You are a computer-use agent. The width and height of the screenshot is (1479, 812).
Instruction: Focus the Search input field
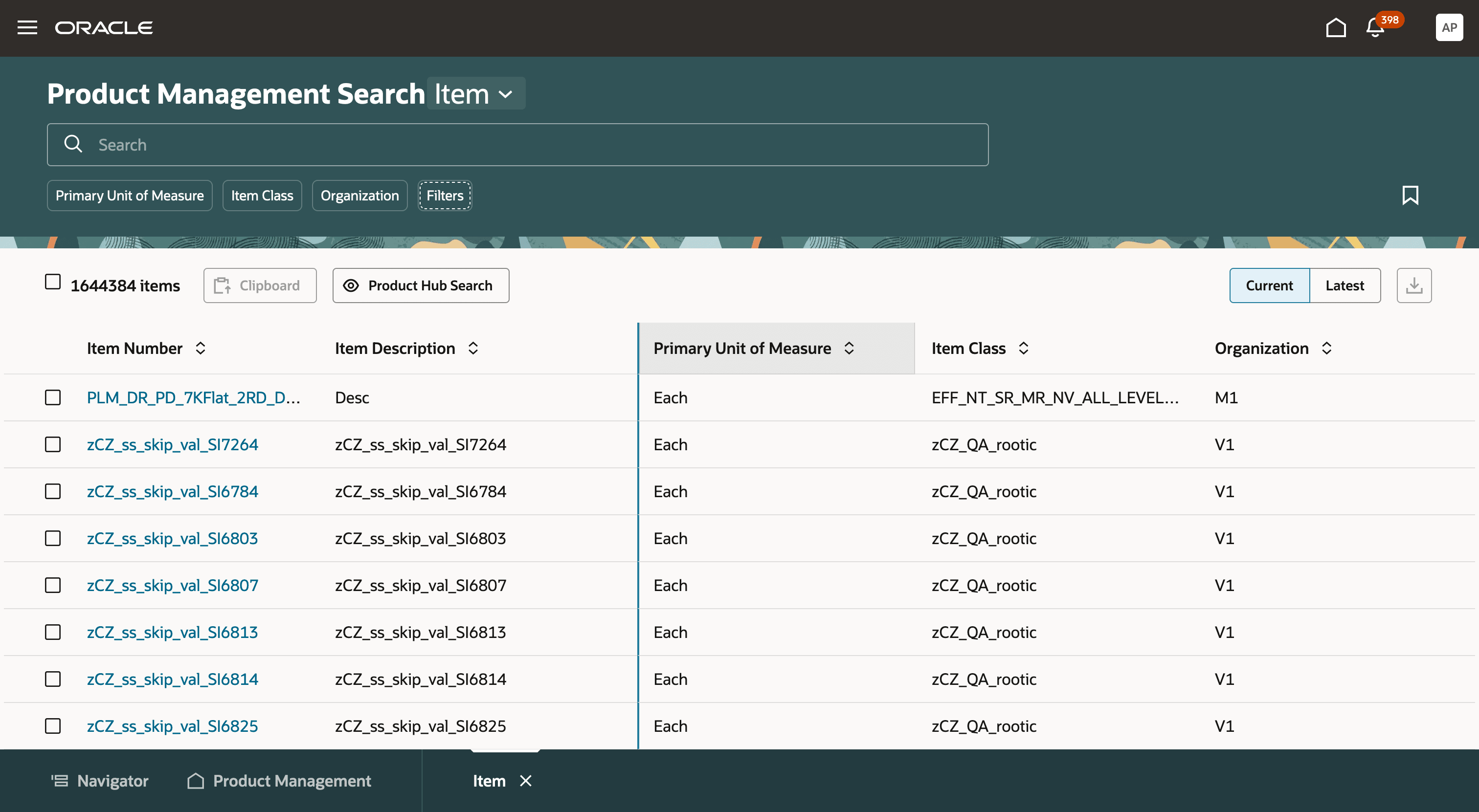click(517, 144)
